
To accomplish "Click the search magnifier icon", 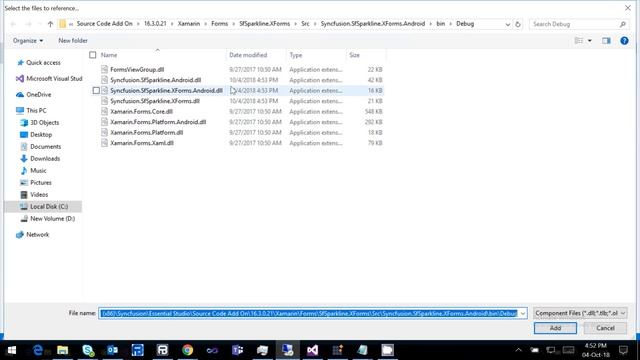I will tap(622, 24).
